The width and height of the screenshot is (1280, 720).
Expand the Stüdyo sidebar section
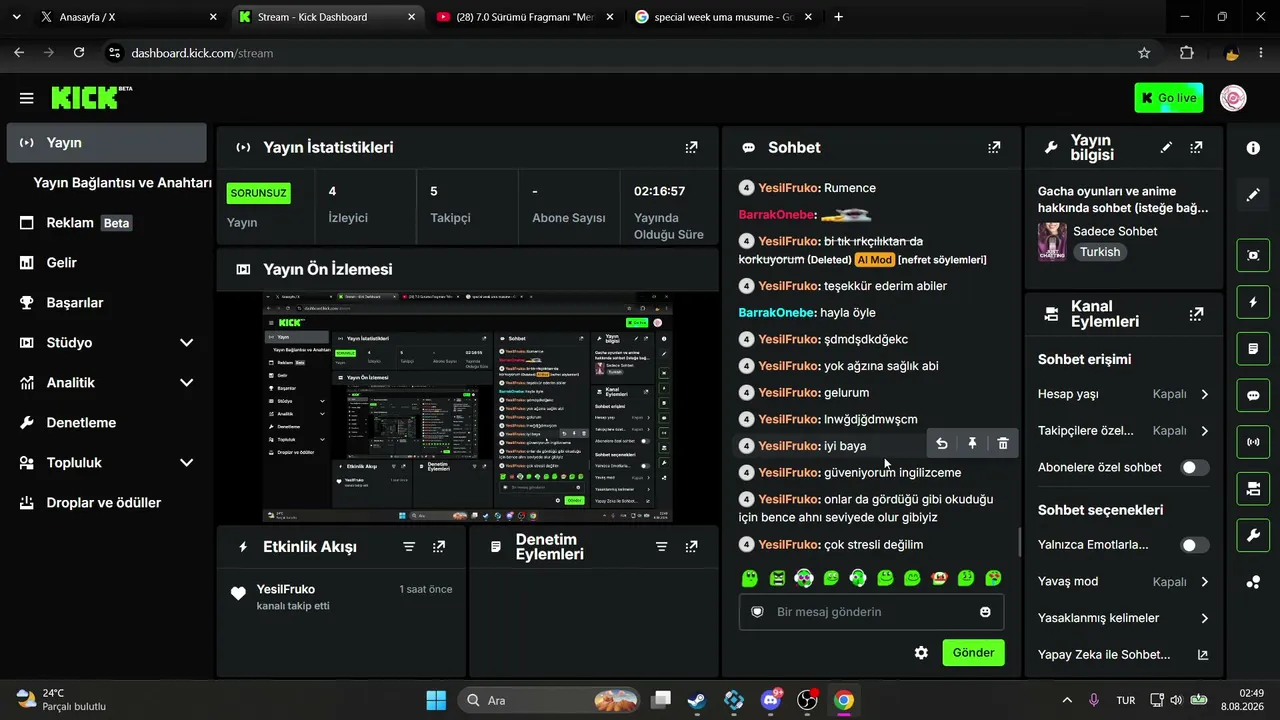[x=186, y=343]
